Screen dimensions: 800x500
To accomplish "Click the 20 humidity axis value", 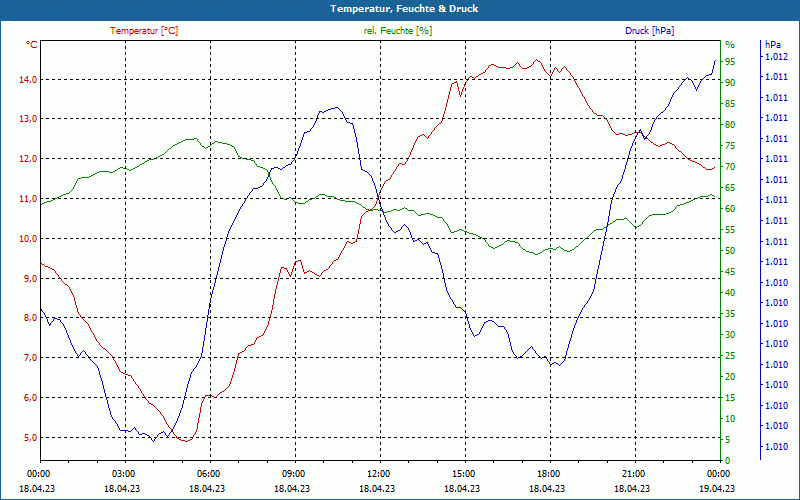I will click(x=730, y=377).
